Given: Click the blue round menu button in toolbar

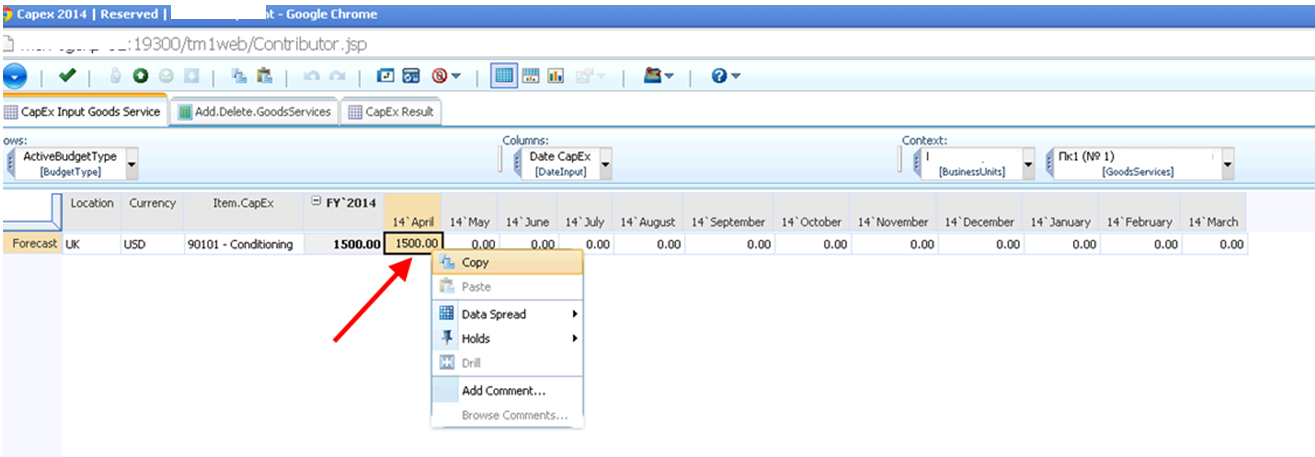Looking at the screenshot, I should 13,76.
